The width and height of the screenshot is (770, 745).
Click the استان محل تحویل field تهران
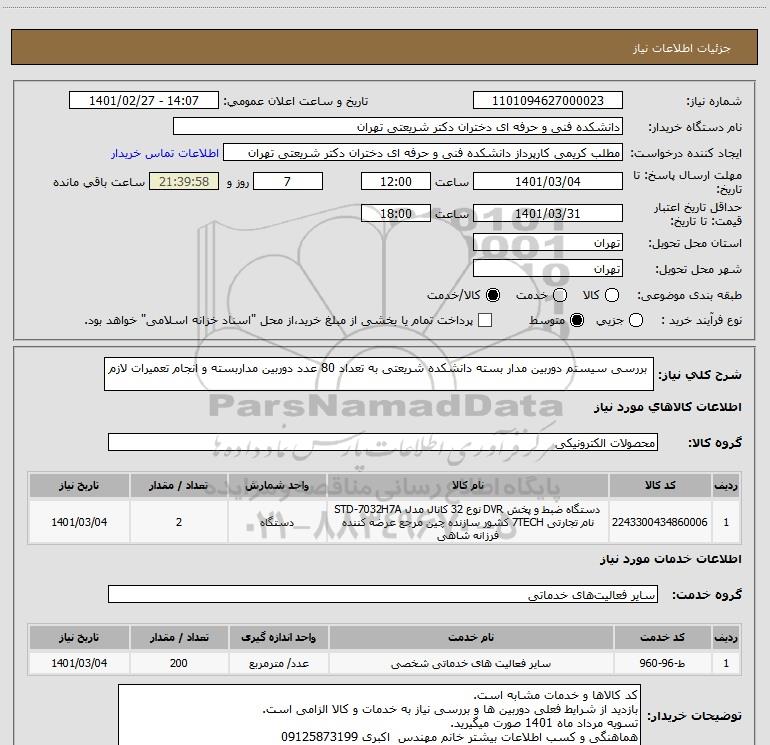(548, 243)
